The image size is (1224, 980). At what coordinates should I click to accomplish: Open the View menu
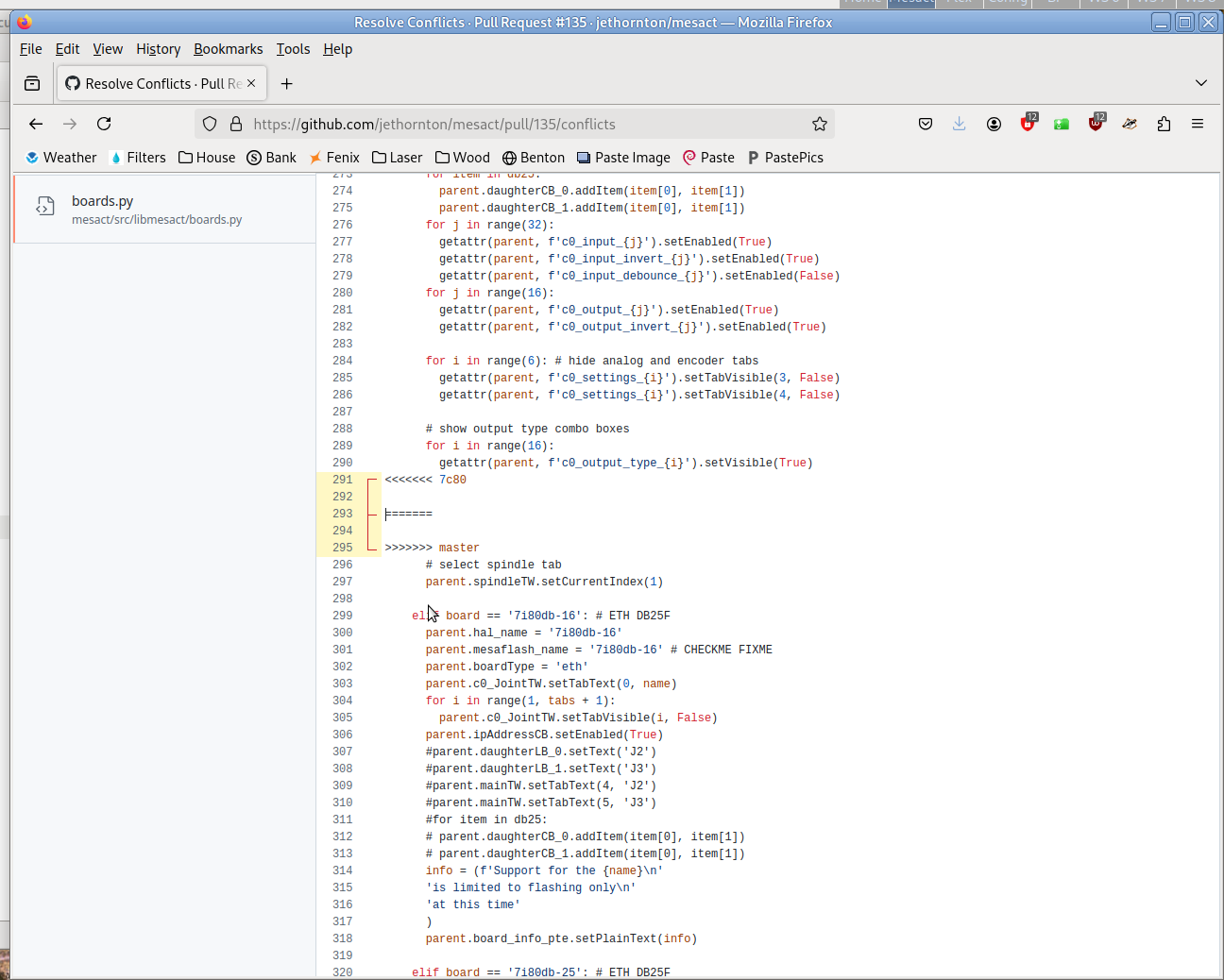click(x=108, y=49)
